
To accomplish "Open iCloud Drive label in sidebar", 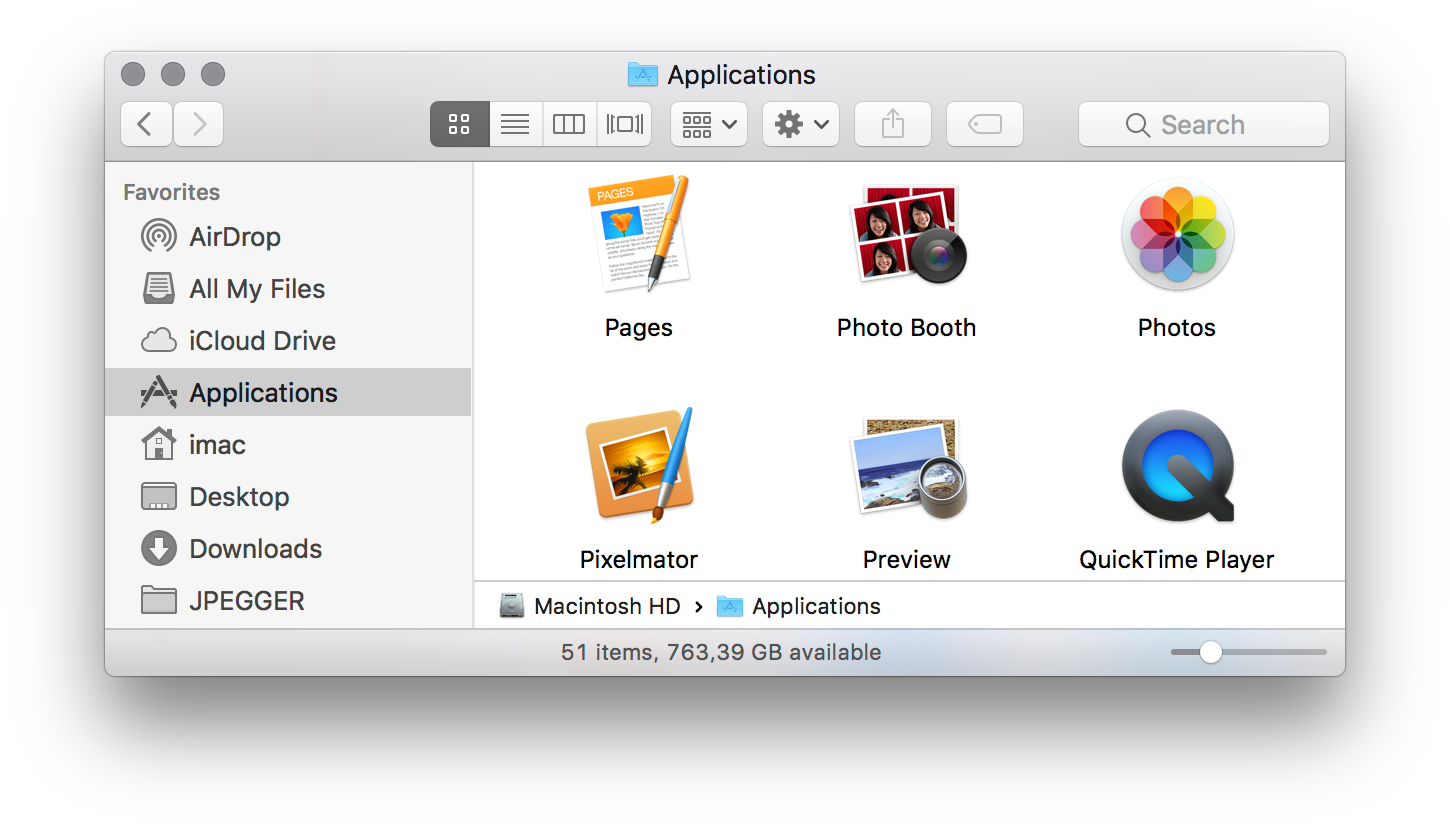I will [x=262, y=341].
